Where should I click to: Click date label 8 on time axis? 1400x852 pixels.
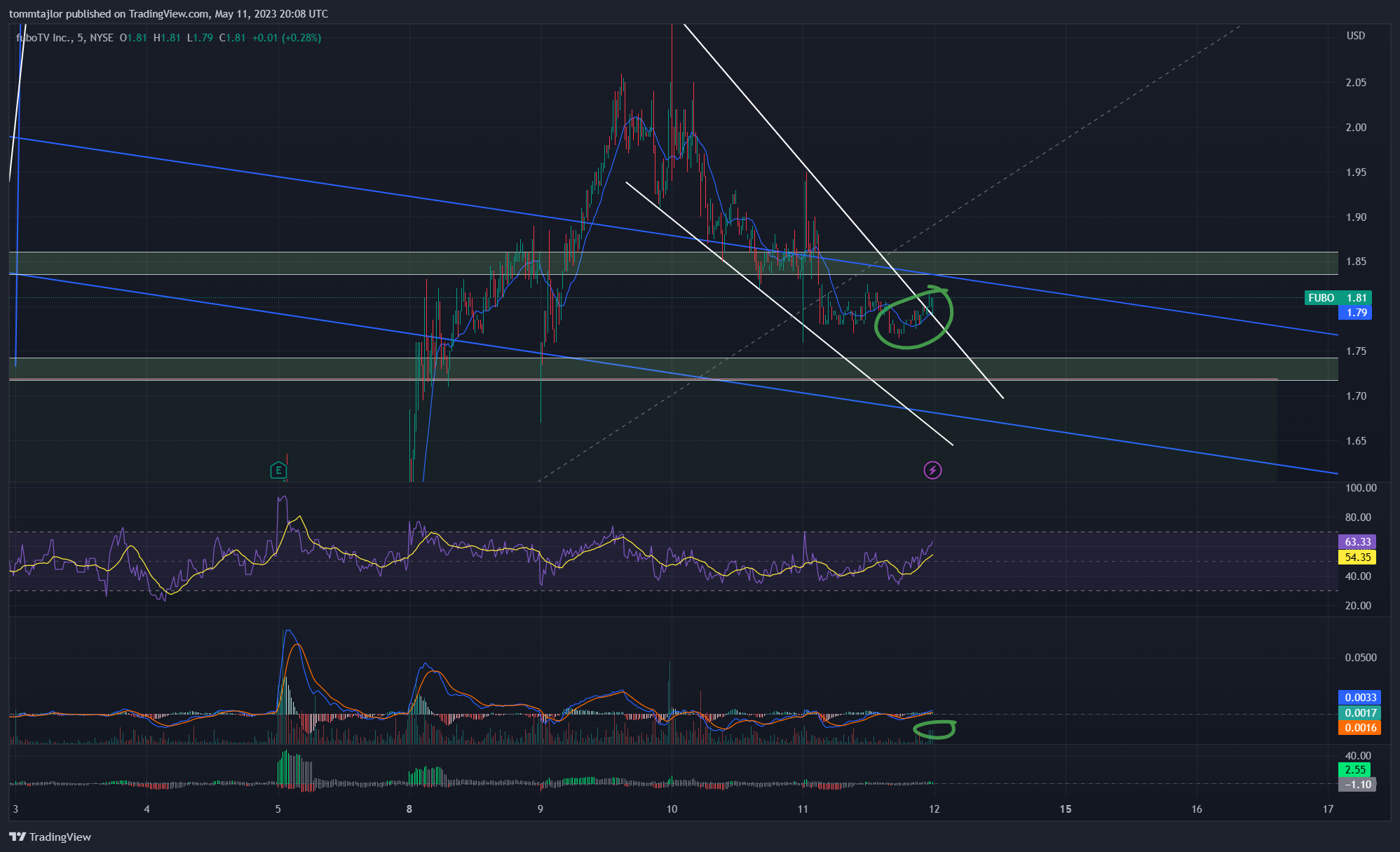pos(409,809)
